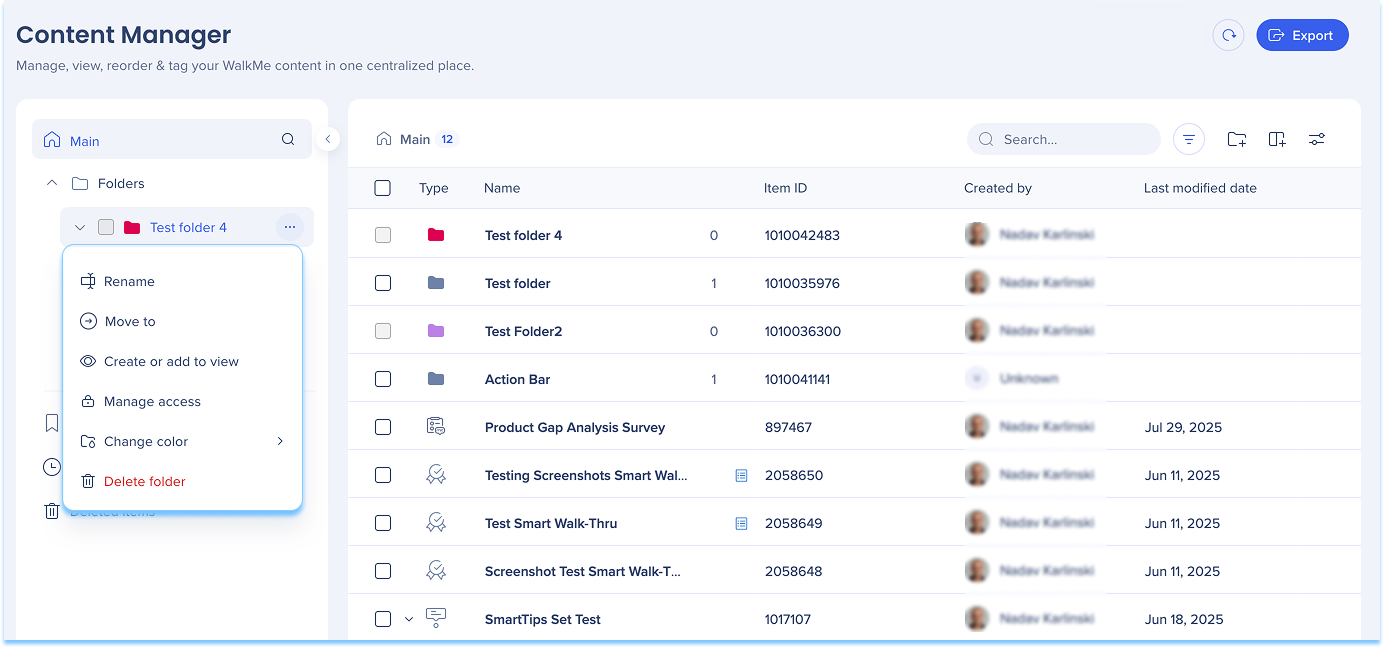
Task: Expand the SmartTips Set Test row
Action: pyautogui.click(x=408, y=619)
